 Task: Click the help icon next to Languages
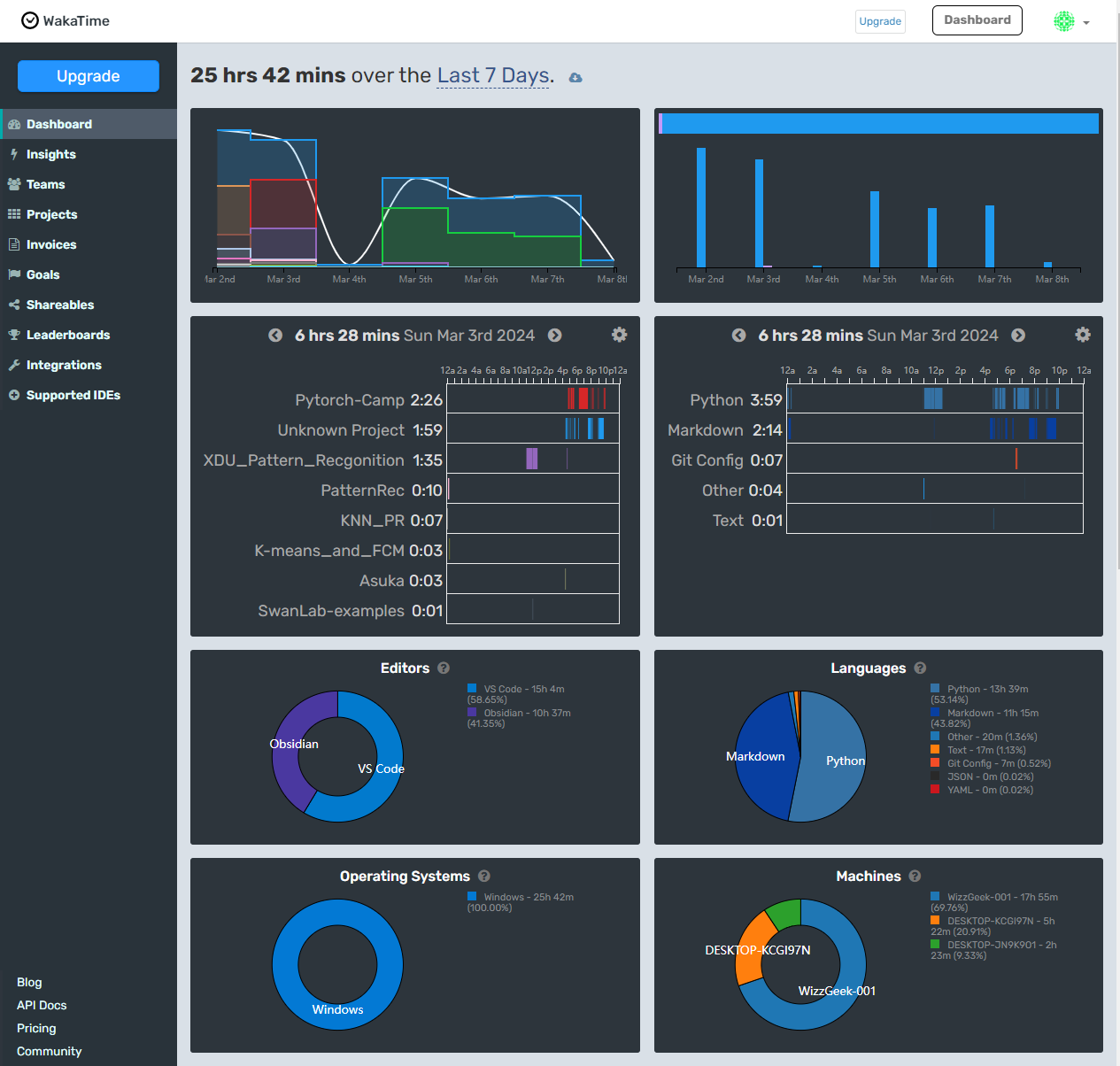pos(920,668)
